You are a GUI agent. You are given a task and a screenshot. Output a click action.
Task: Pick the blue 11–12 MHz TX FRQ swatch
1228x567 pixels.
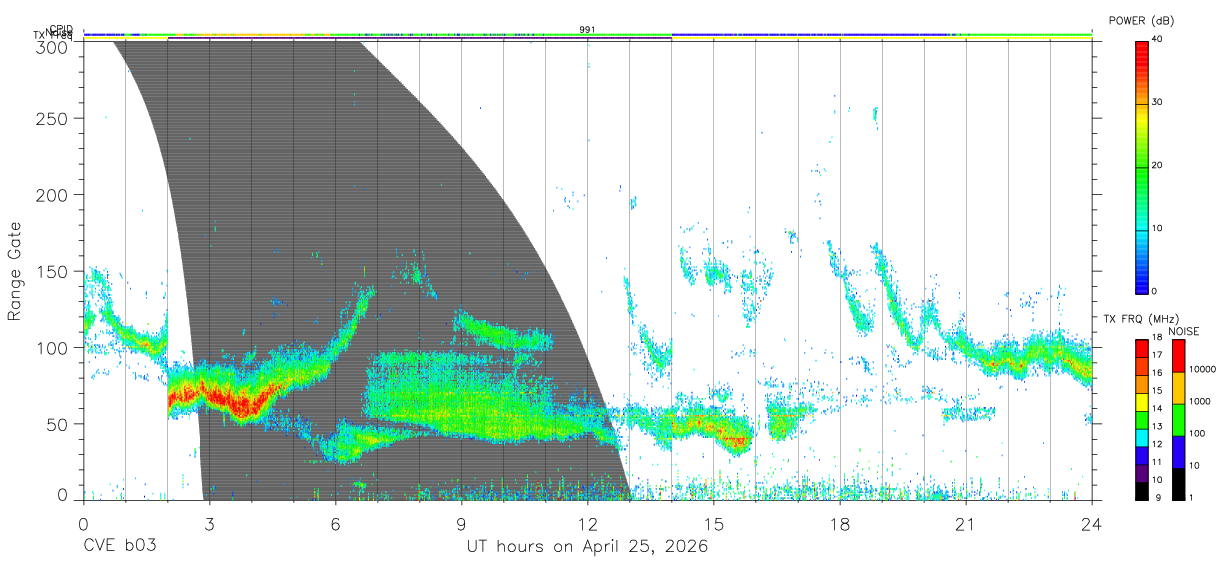pos(1141,456)
